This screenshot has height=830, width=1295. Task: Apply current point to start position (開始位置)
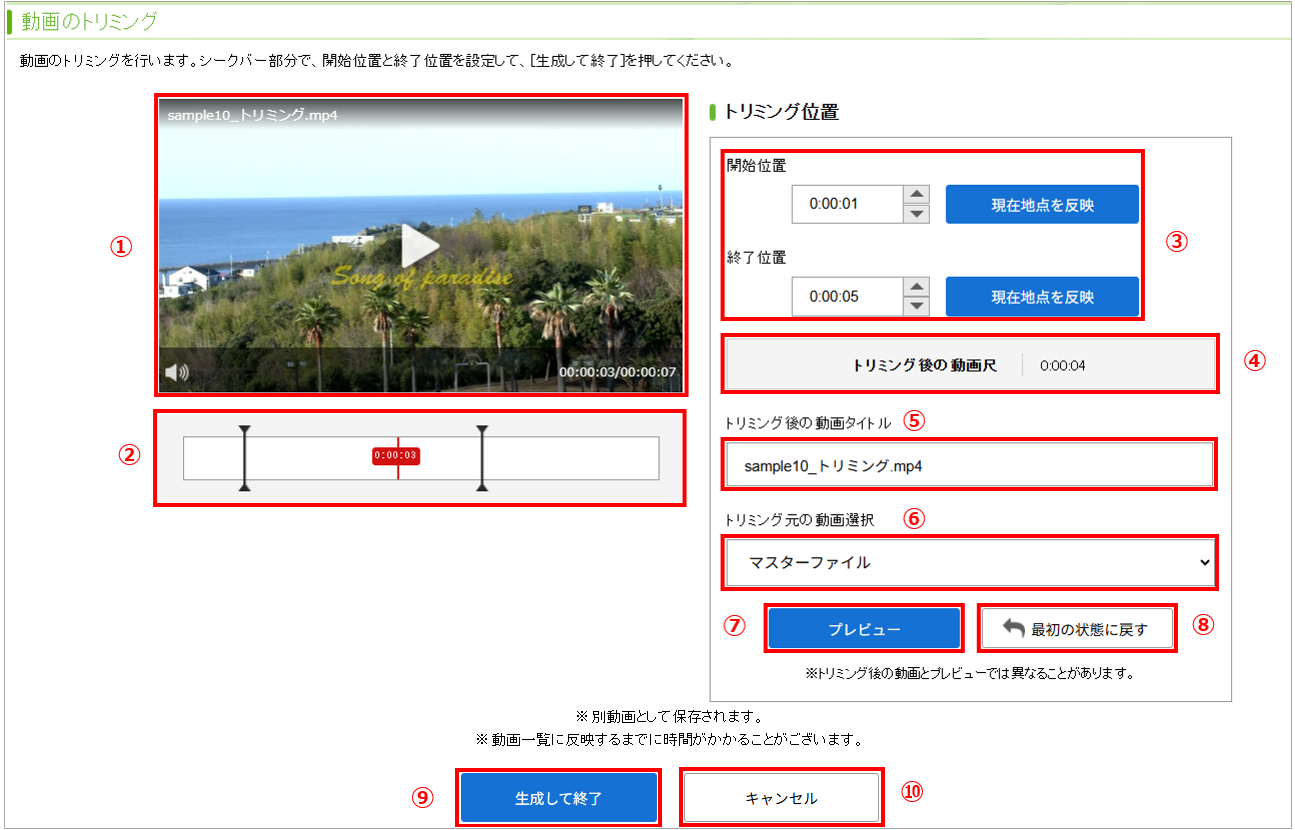click(x=1042, y=204)
